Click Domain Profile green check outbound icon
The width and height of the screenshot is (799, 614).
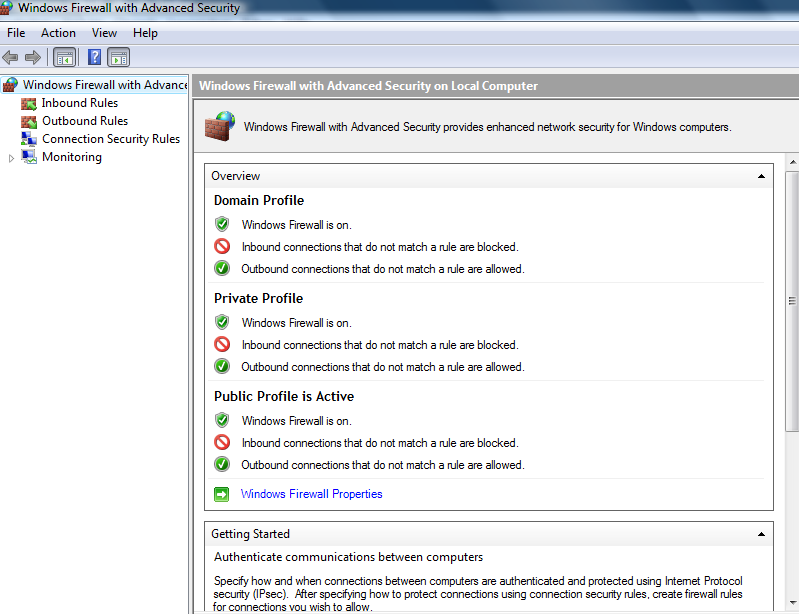(222, 268)
